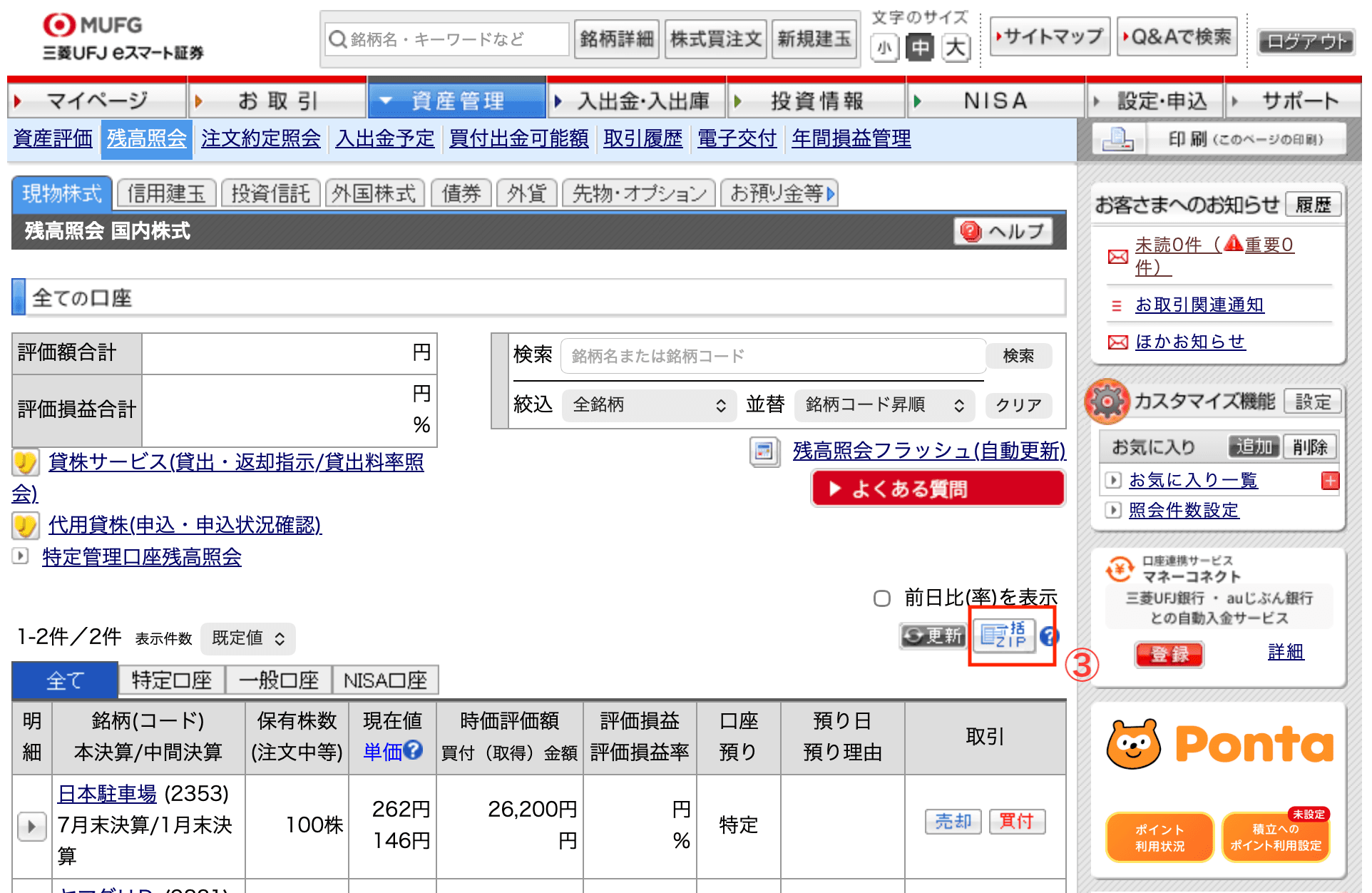Click the customize gear icon
1372x893 pixels.
[1107, 402]
